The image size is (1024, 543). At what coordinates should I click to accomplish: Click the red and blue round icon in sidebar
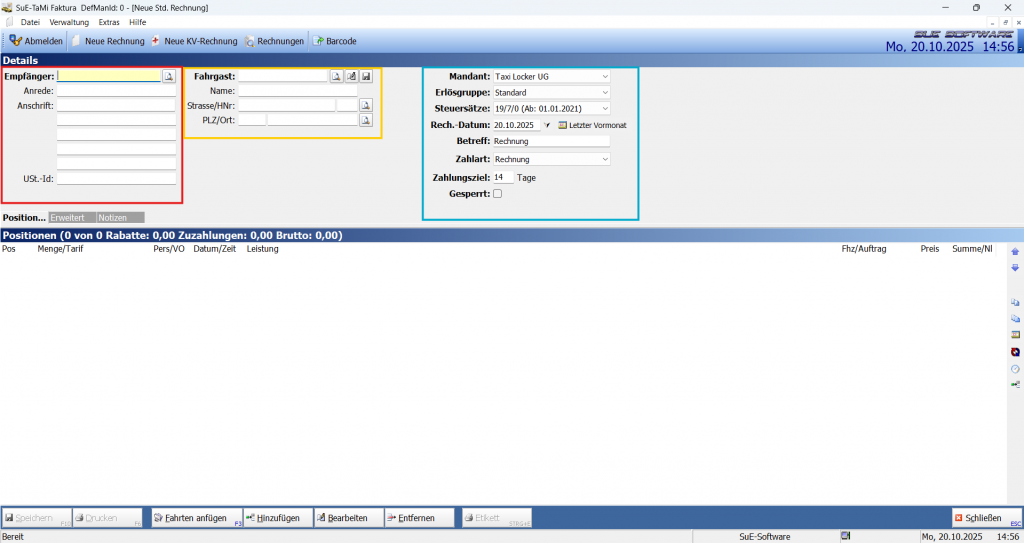(x=1015, y=352)
